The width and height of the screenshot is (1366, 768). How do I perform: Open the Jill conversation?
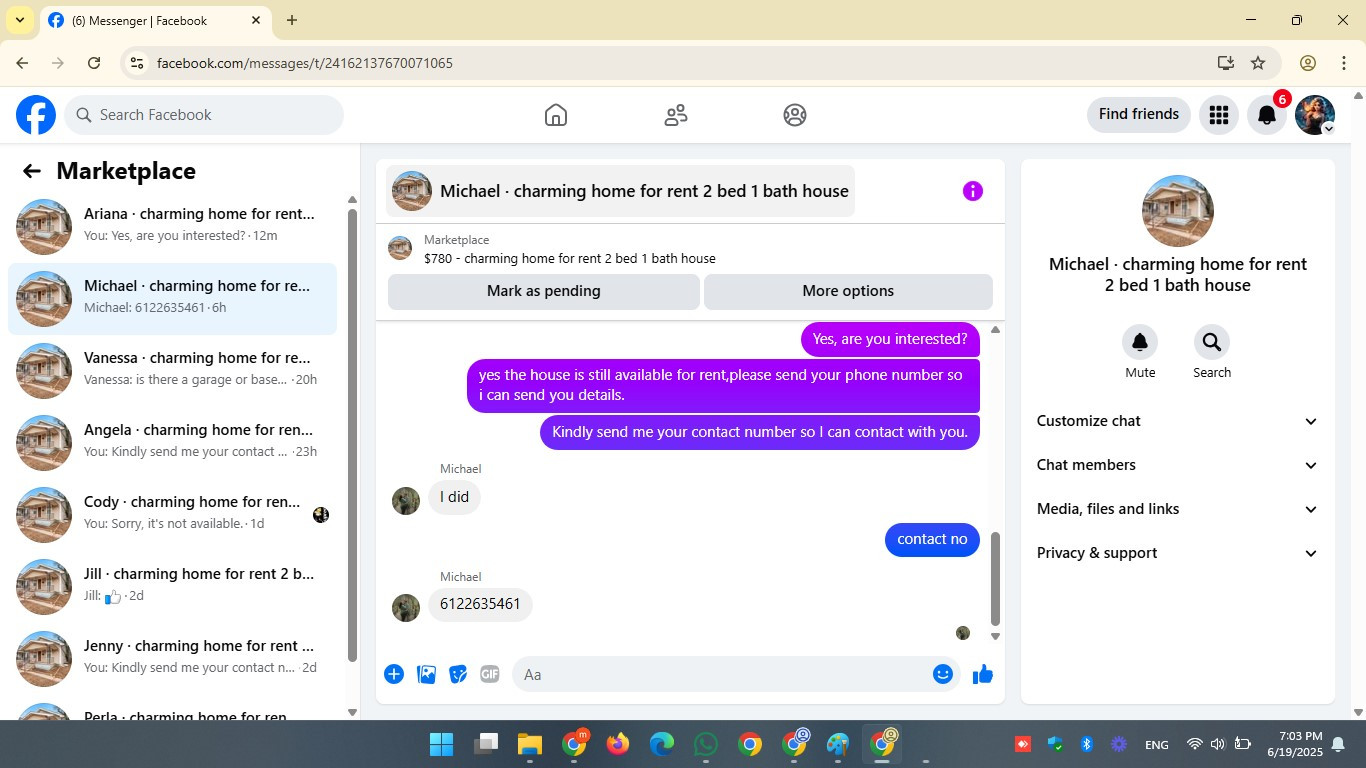pos(172,587)
